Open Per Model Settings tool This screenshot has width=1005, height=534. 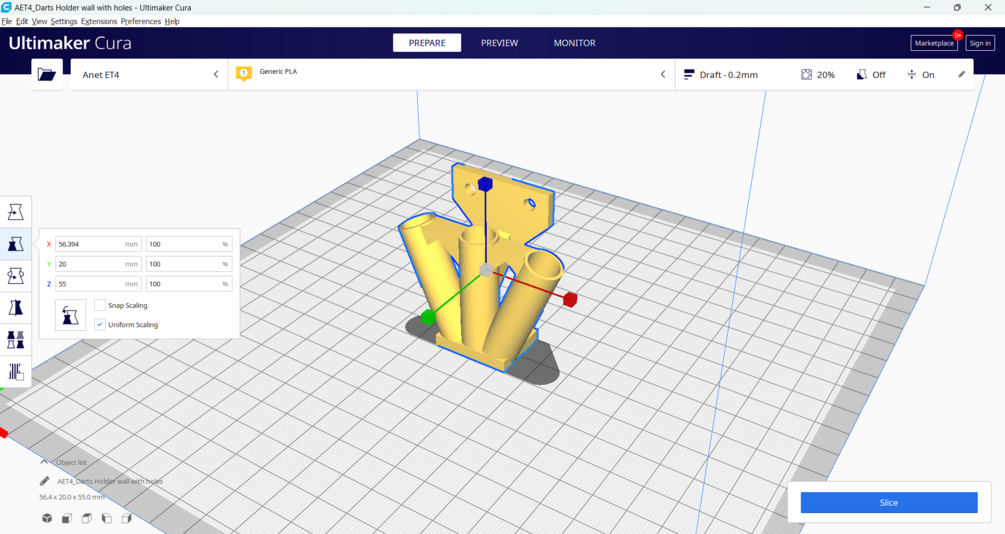(x=15, y=339)
